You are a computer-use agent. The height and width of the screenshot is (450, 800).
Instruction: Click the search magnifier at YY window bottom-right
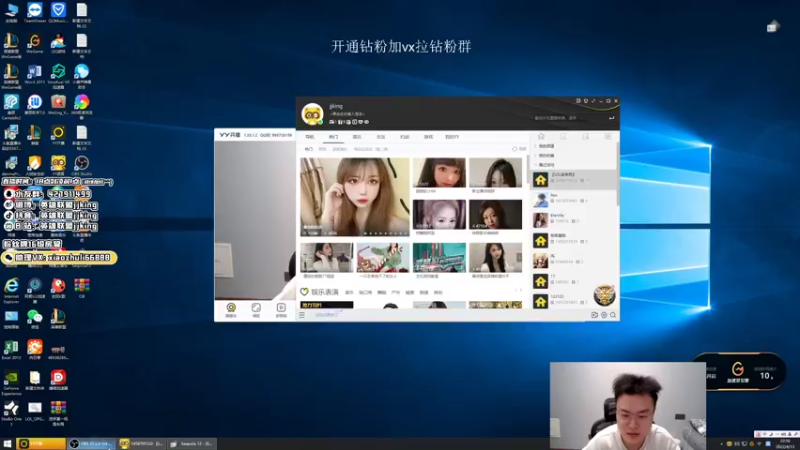613,315
